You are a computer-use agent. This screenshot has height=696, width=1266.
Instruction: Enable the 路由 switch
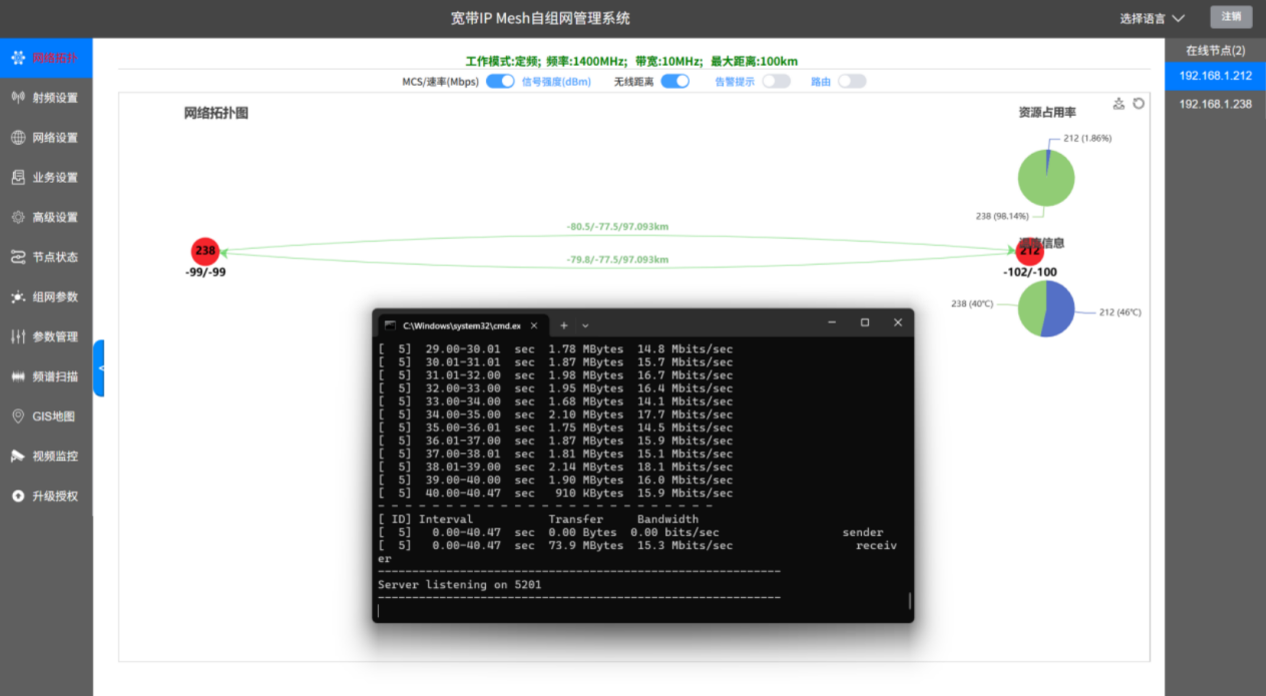click(x=852, y=81)
